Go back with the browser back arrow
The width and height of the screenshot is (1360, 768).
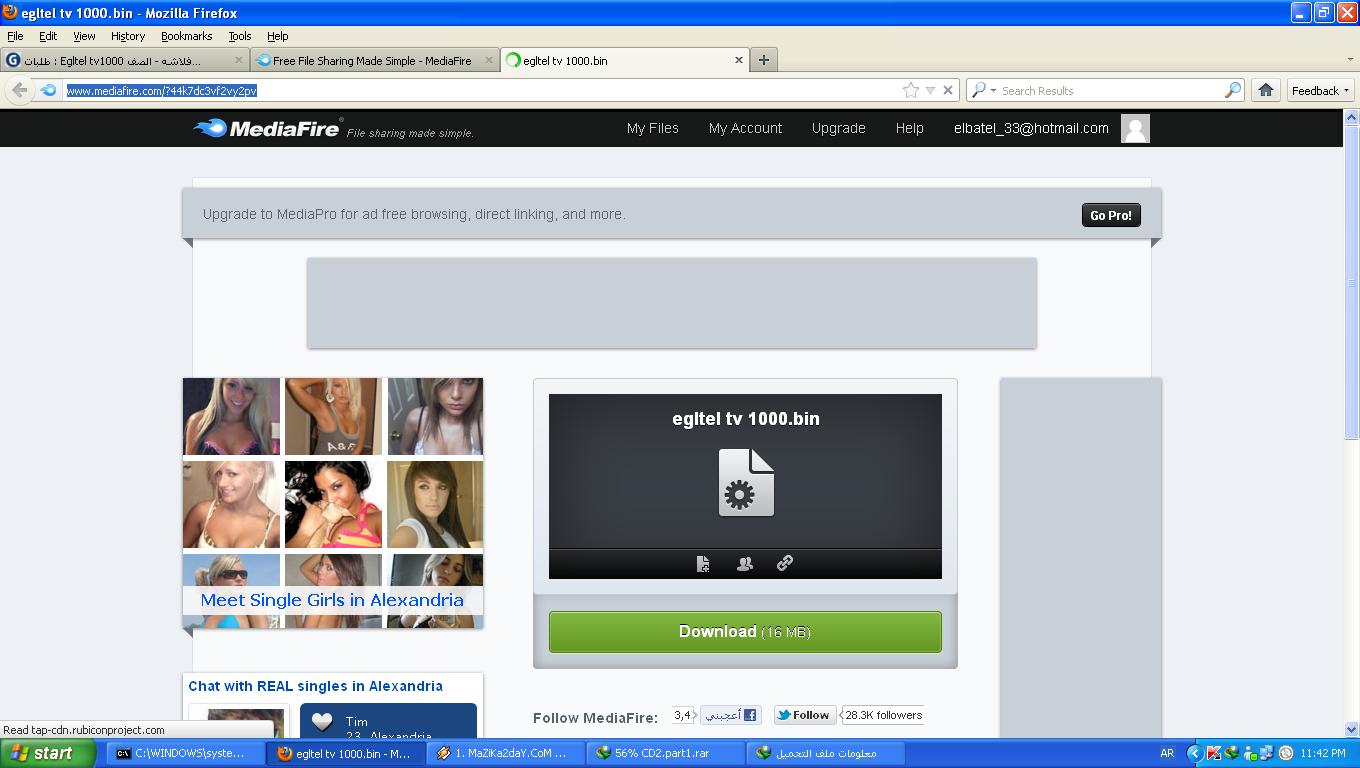pyautogui.click(x=19, y=90)
